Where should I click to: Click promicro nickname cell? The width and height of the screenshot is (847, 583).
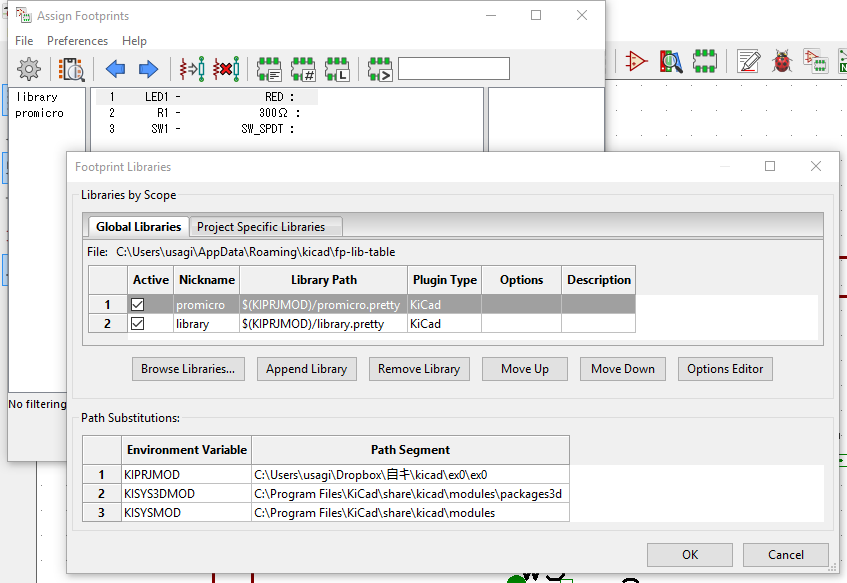click(x=206, y=305)
